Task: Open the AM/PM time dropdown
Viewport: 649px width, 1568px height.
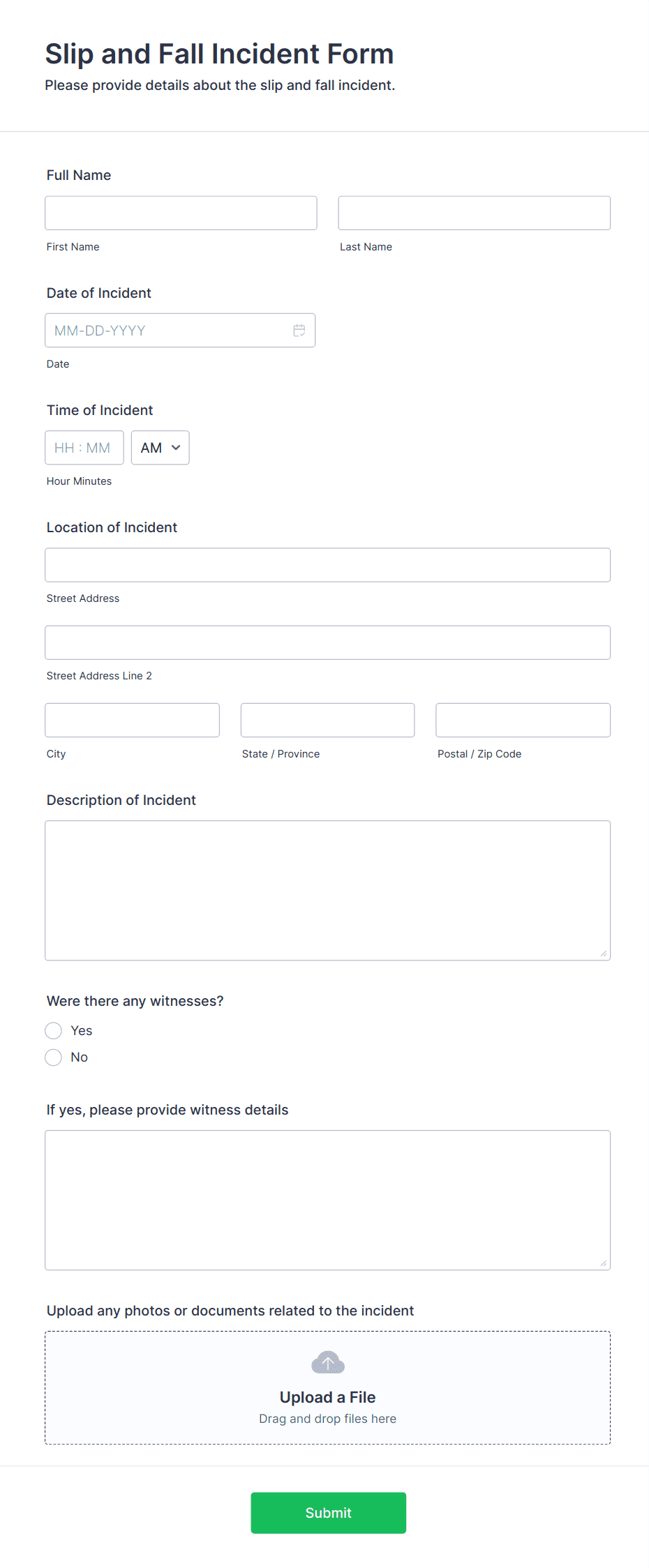Action: coord(160,447)
